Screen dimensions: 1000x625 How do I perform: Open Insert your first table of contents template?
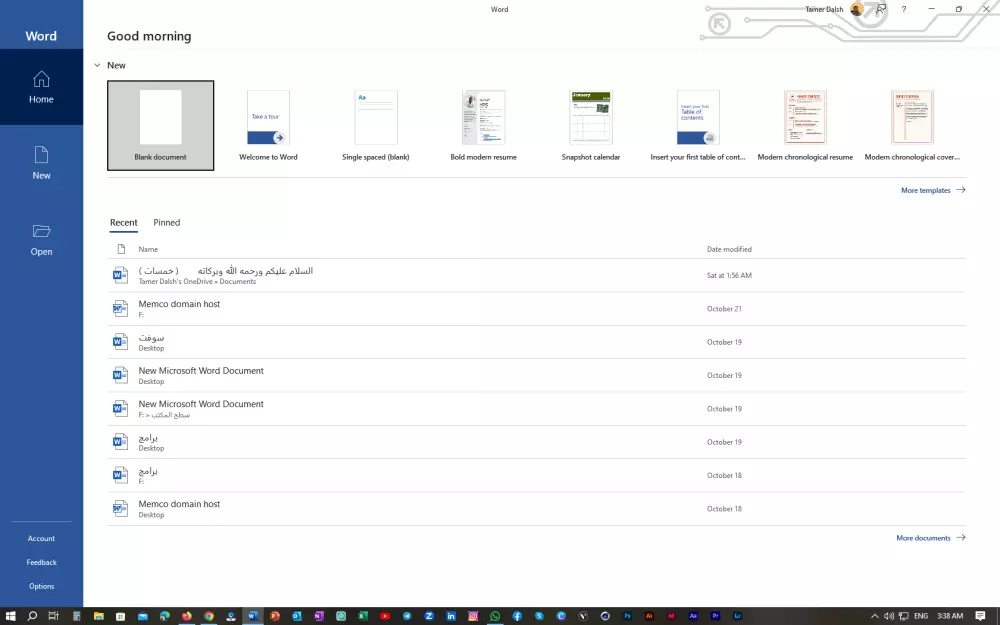tap(698, 125)
